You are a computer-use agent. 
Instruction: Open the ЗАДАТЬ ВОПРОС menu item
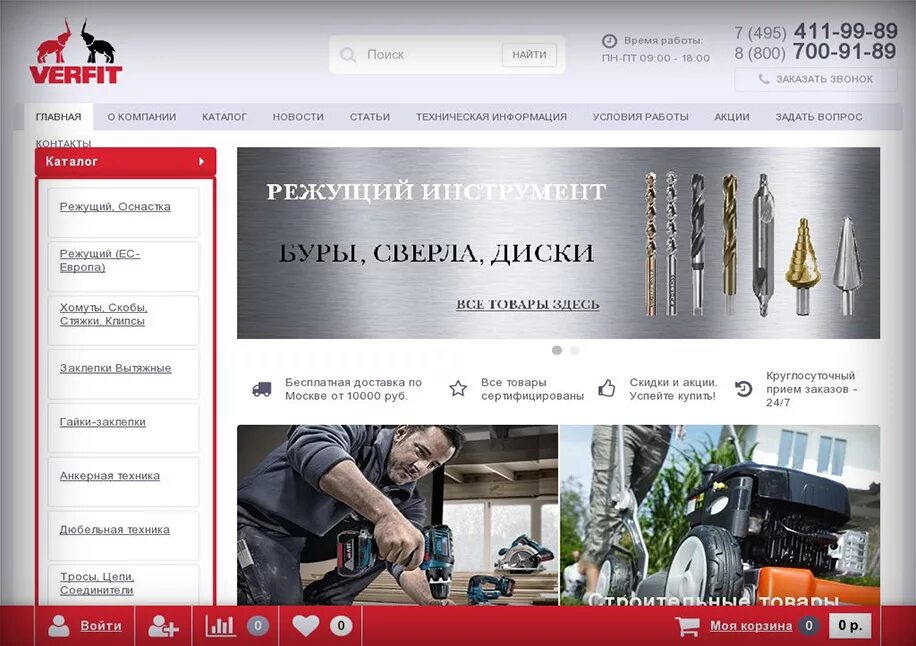click(x=819, y=117)
